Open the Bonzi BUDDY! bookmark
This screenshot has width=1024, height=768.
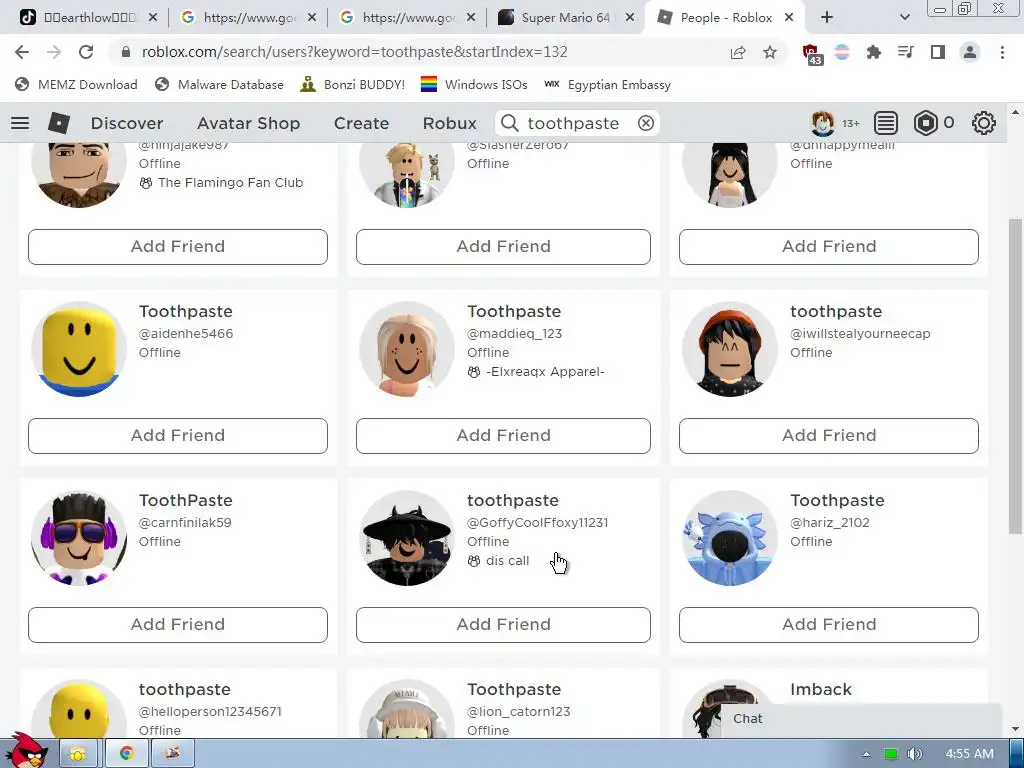[x=353, y=84]
